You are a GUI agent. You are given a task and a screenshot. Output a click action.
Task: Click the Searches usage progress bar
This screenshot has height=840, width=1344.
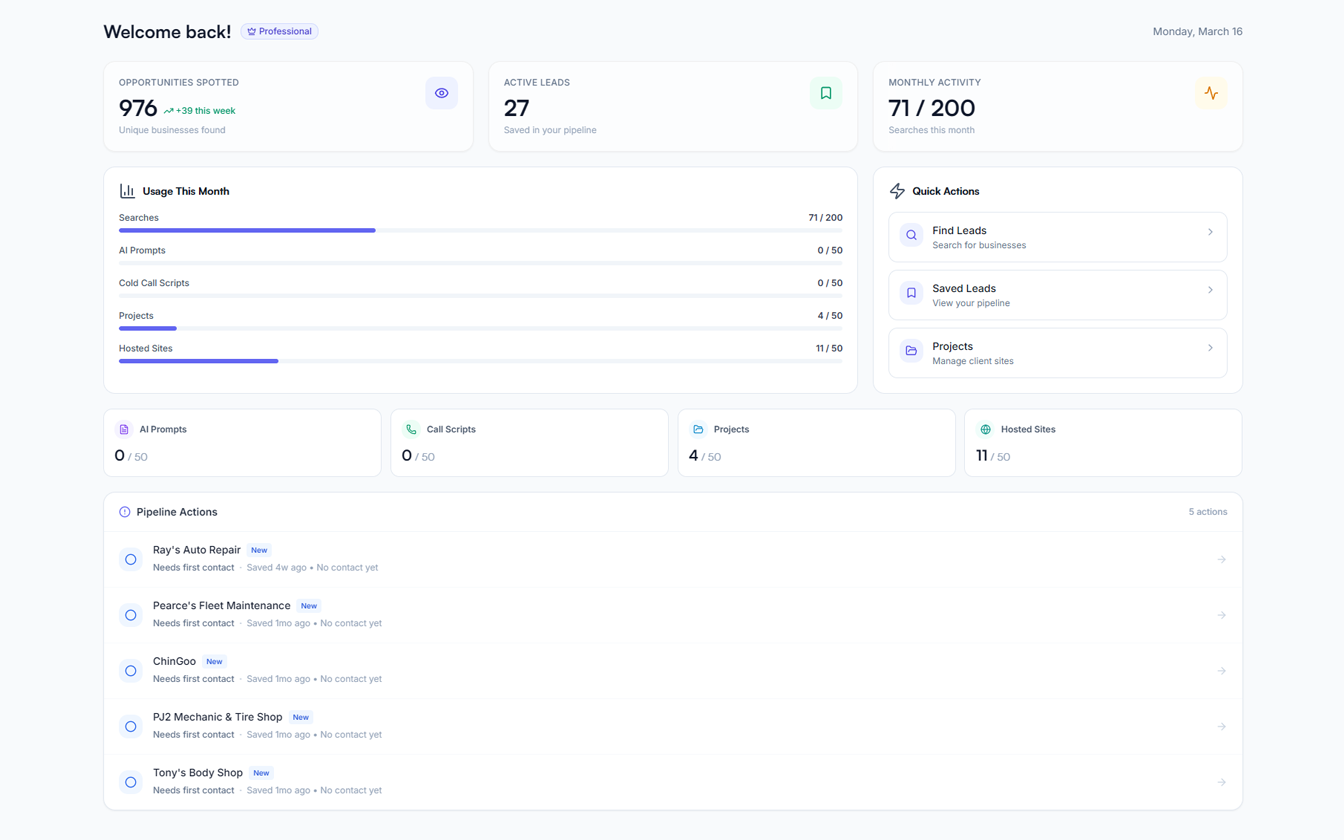point(480,230)
